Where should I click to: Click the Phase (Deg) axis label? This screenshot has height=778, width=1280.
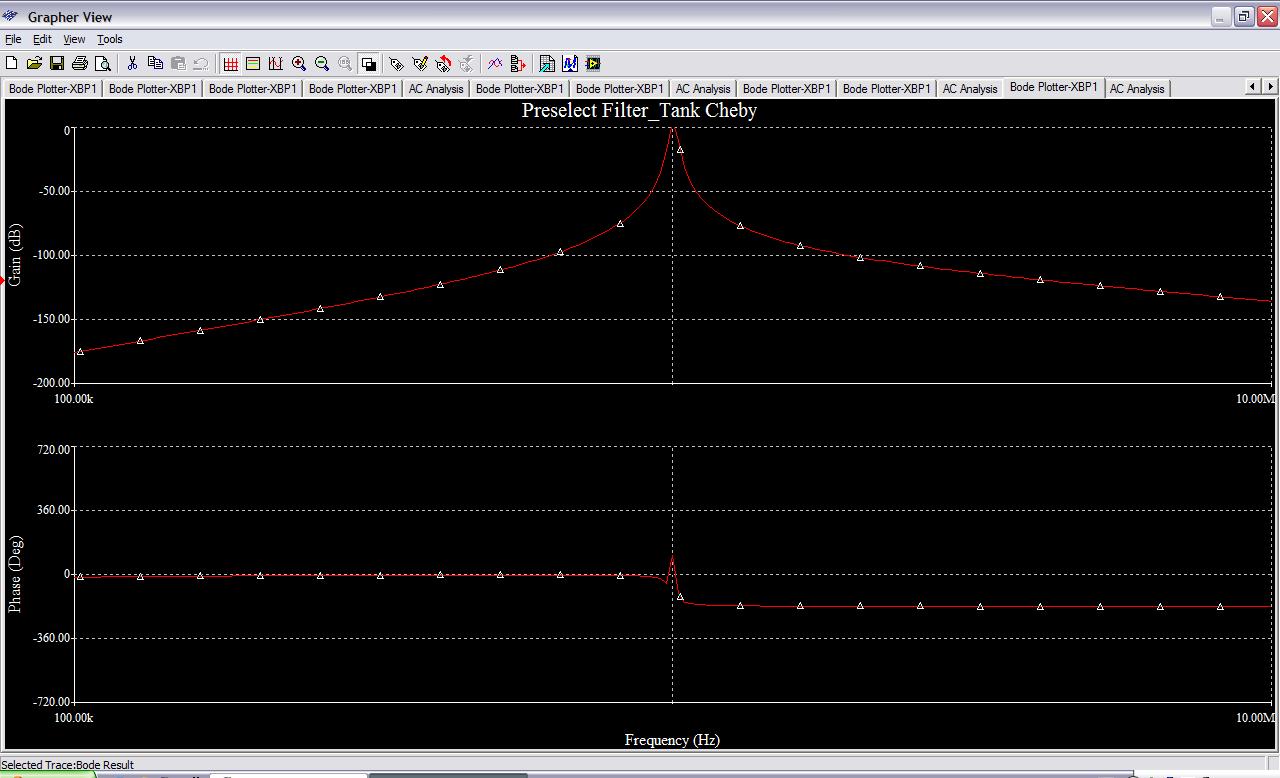[x=15, y=575]
